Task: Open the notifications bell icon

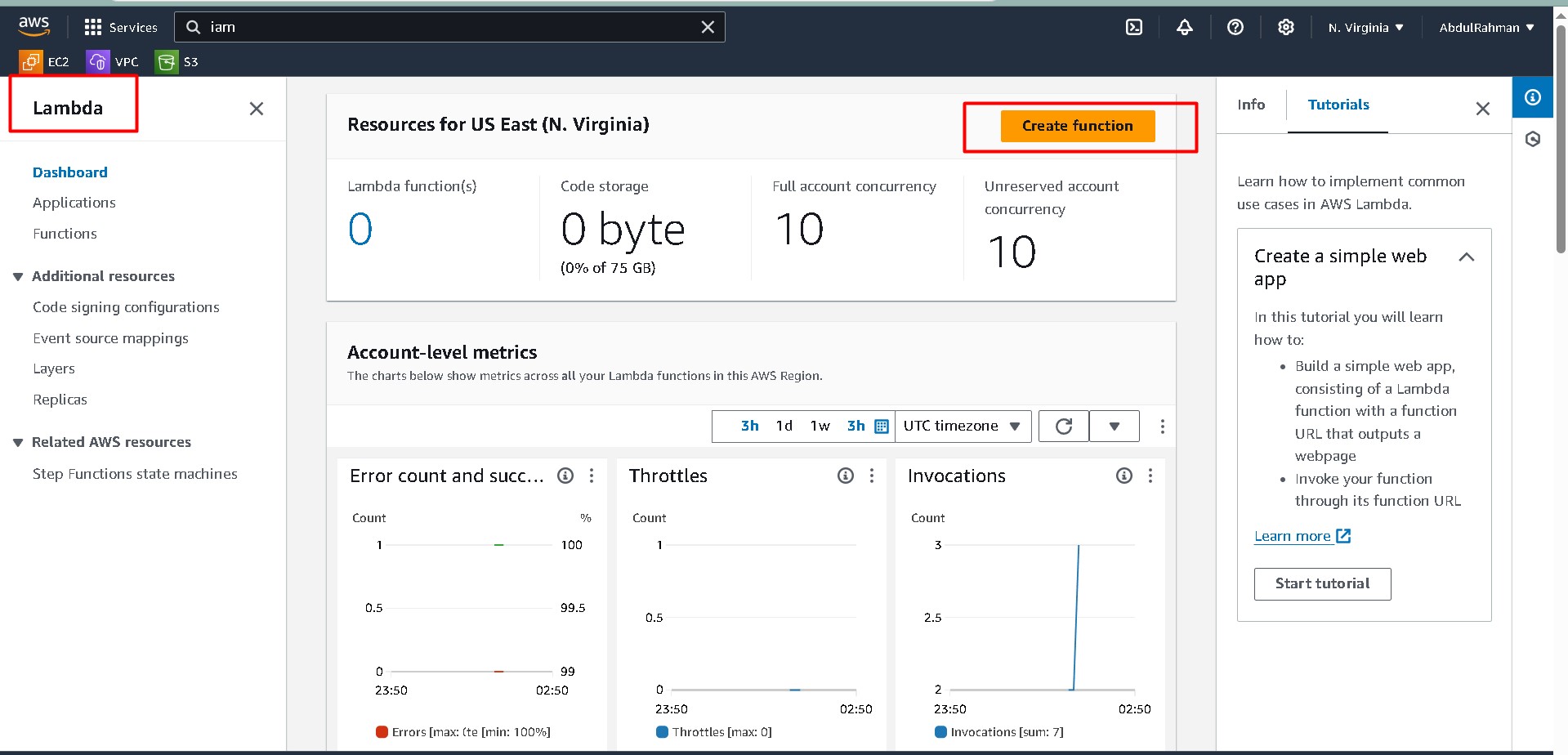Action: point(1185,27)
